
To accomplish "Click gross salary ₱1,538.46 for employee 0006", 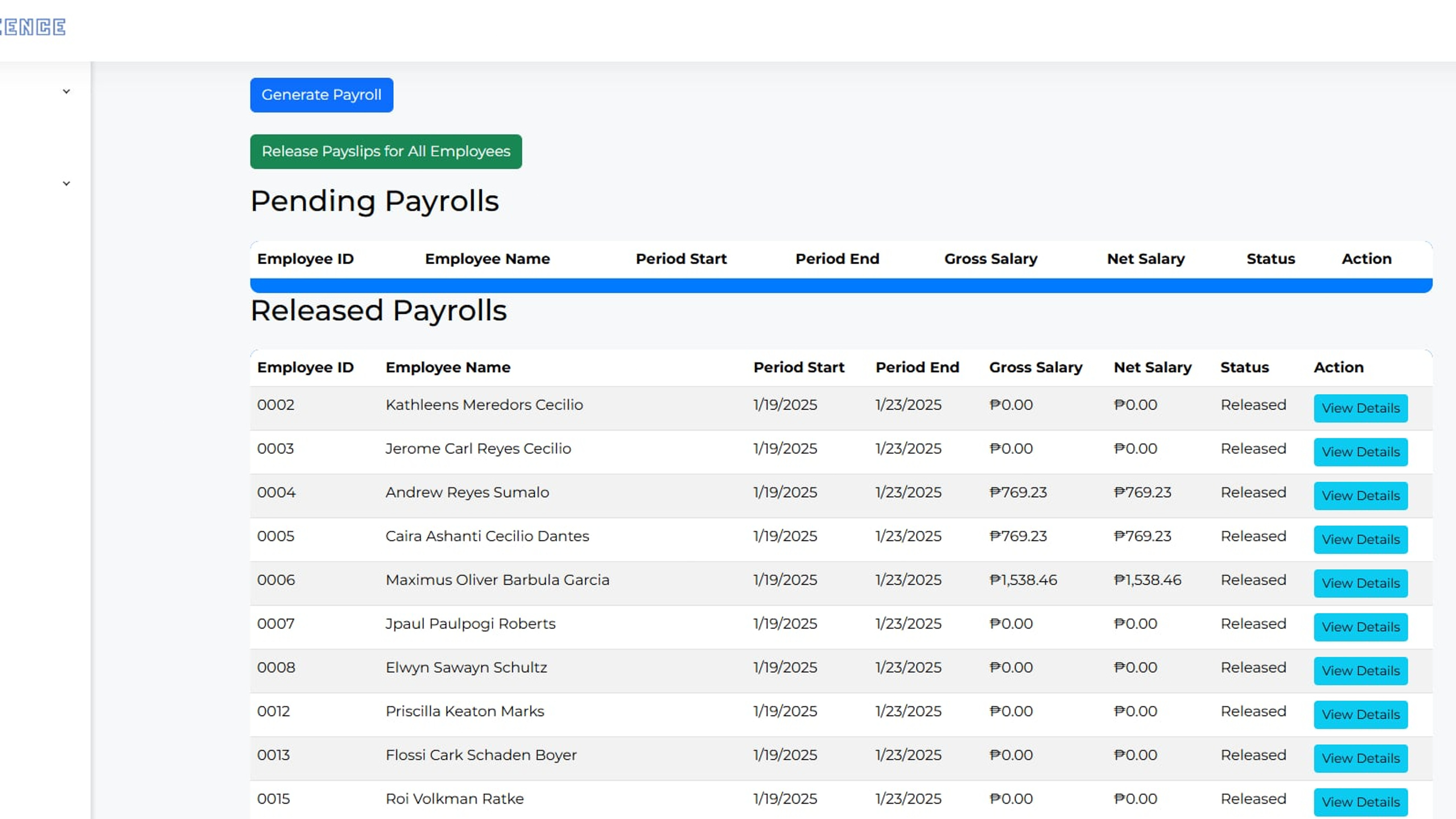I will pyautogui.click(x=1023, y=580).
